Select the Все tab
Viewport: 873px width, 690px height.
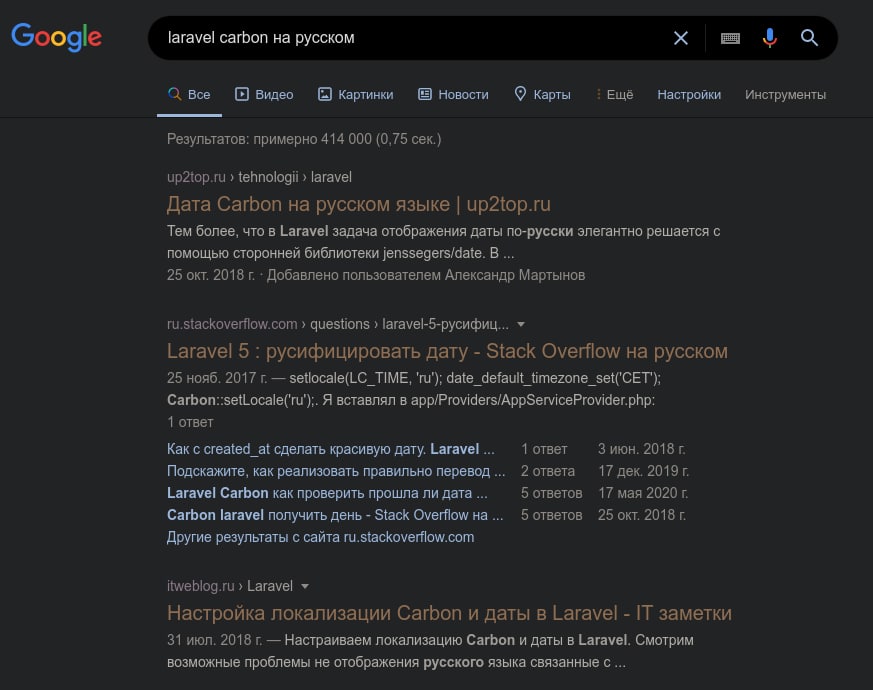[x=189, y=95]
